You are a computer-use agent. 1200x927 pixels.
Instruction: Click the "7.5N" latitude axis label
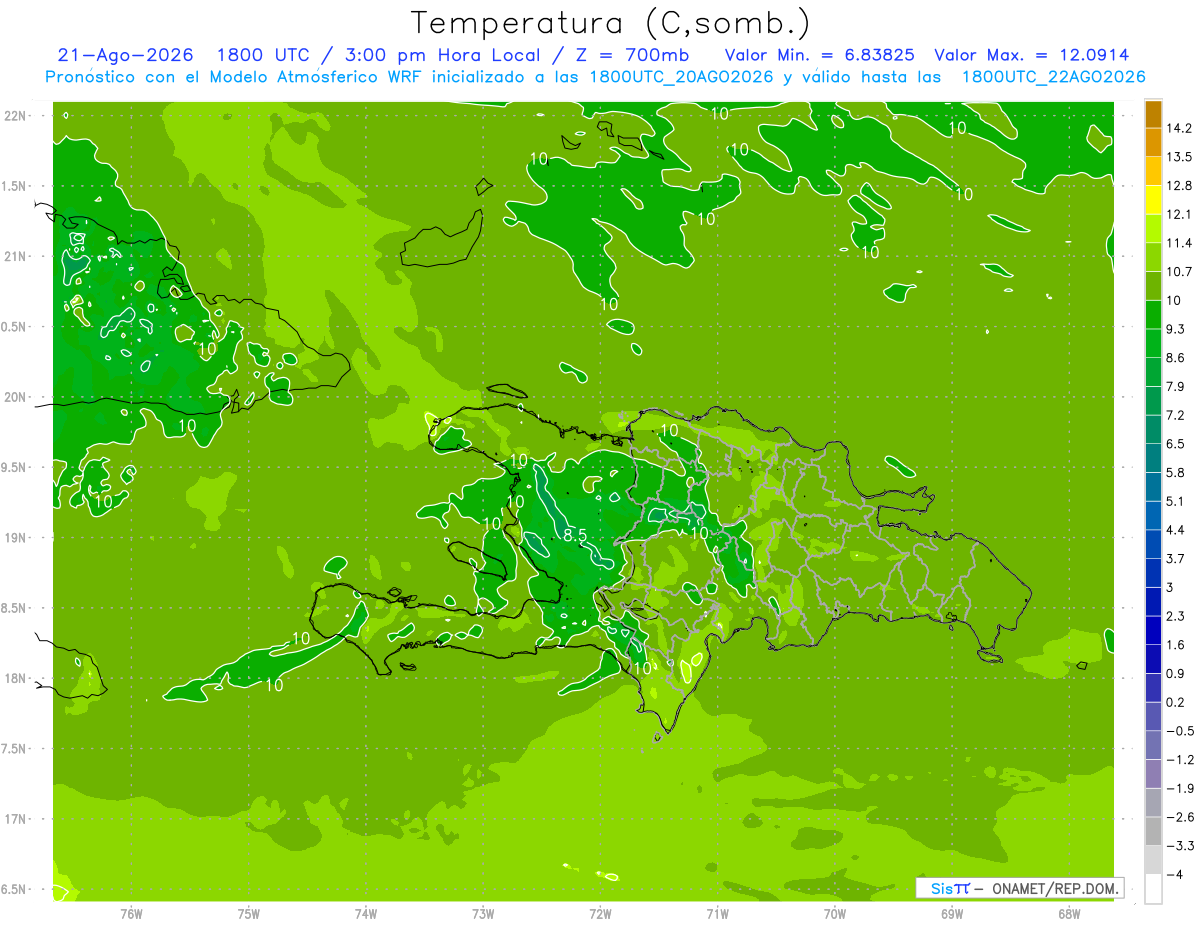tap(15, 749)
